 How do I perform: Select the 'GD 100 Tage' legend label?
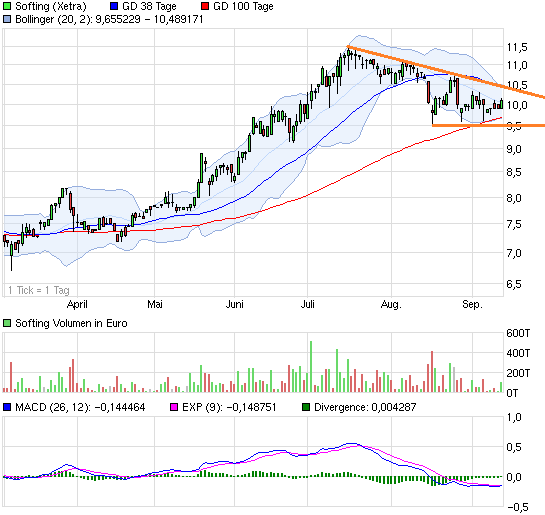point(243,6)
